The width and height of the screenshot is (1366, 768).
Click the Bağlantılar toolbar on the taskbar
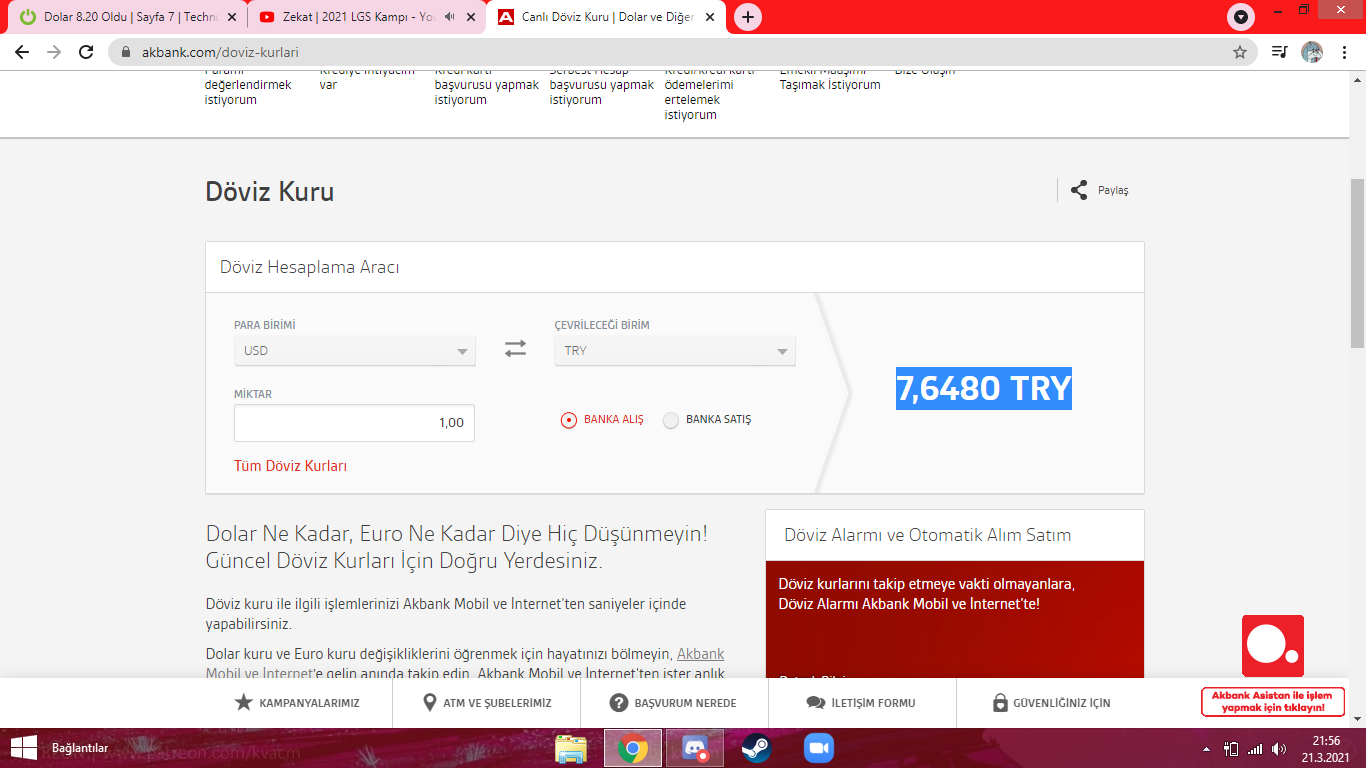point(80,748)
